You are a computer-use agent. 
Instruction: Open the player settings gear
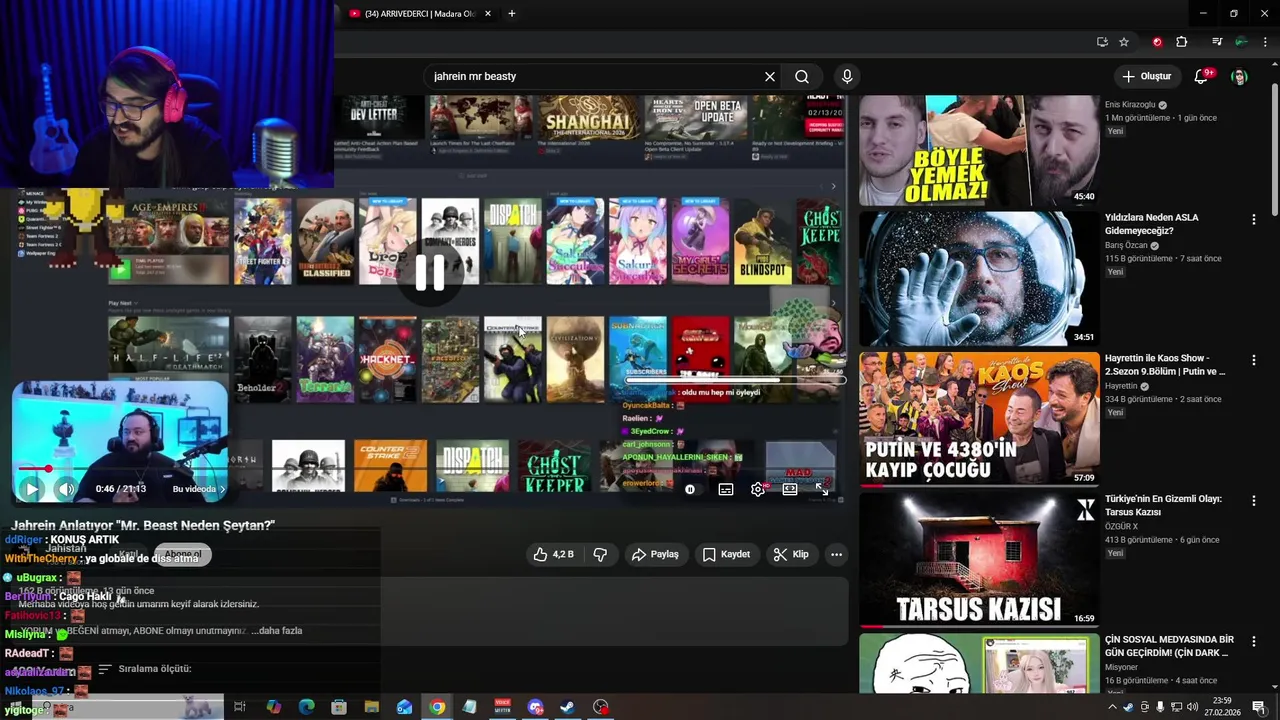click(x=758, y=489)
